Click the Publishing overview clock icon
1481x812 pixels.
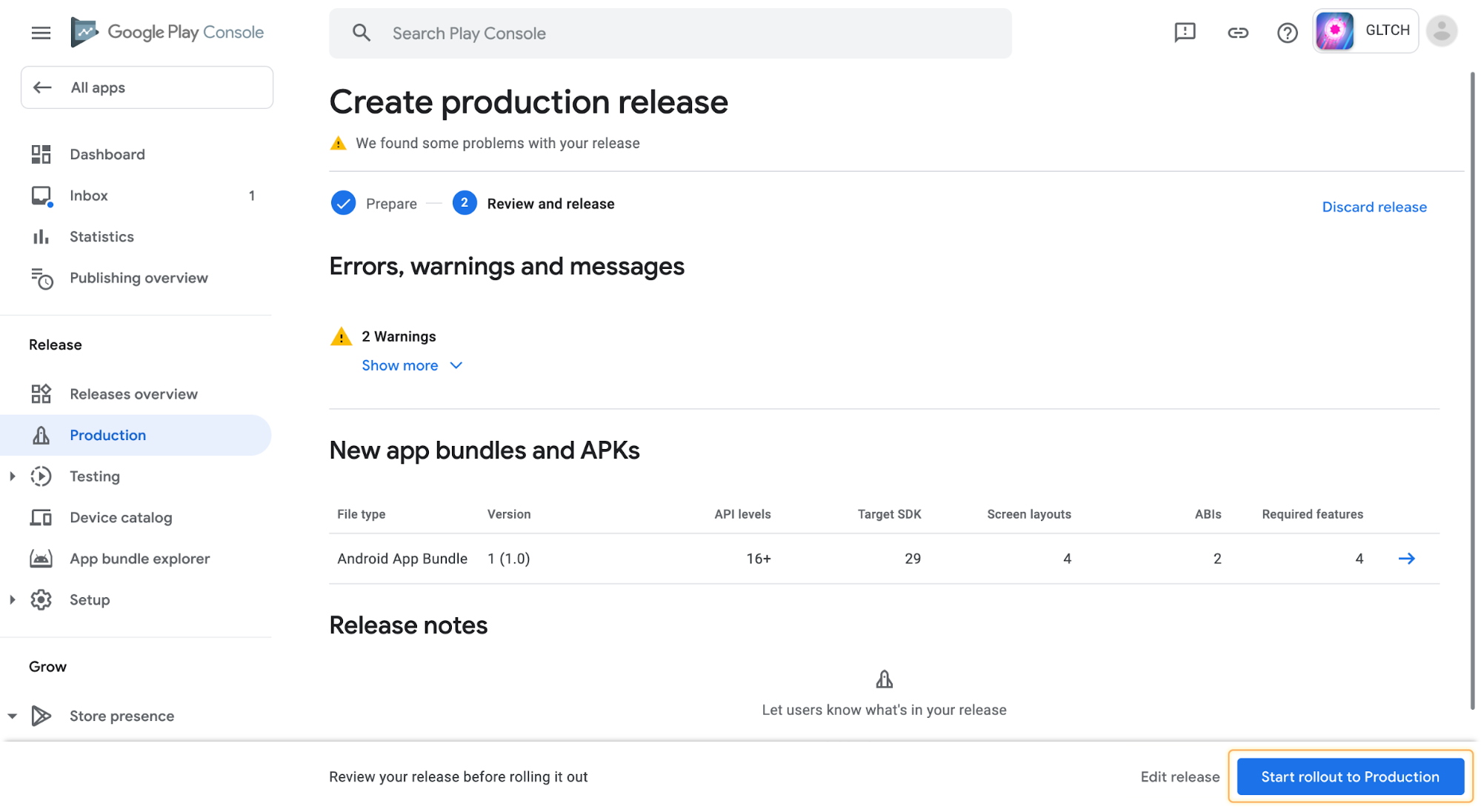click(42, 279)
